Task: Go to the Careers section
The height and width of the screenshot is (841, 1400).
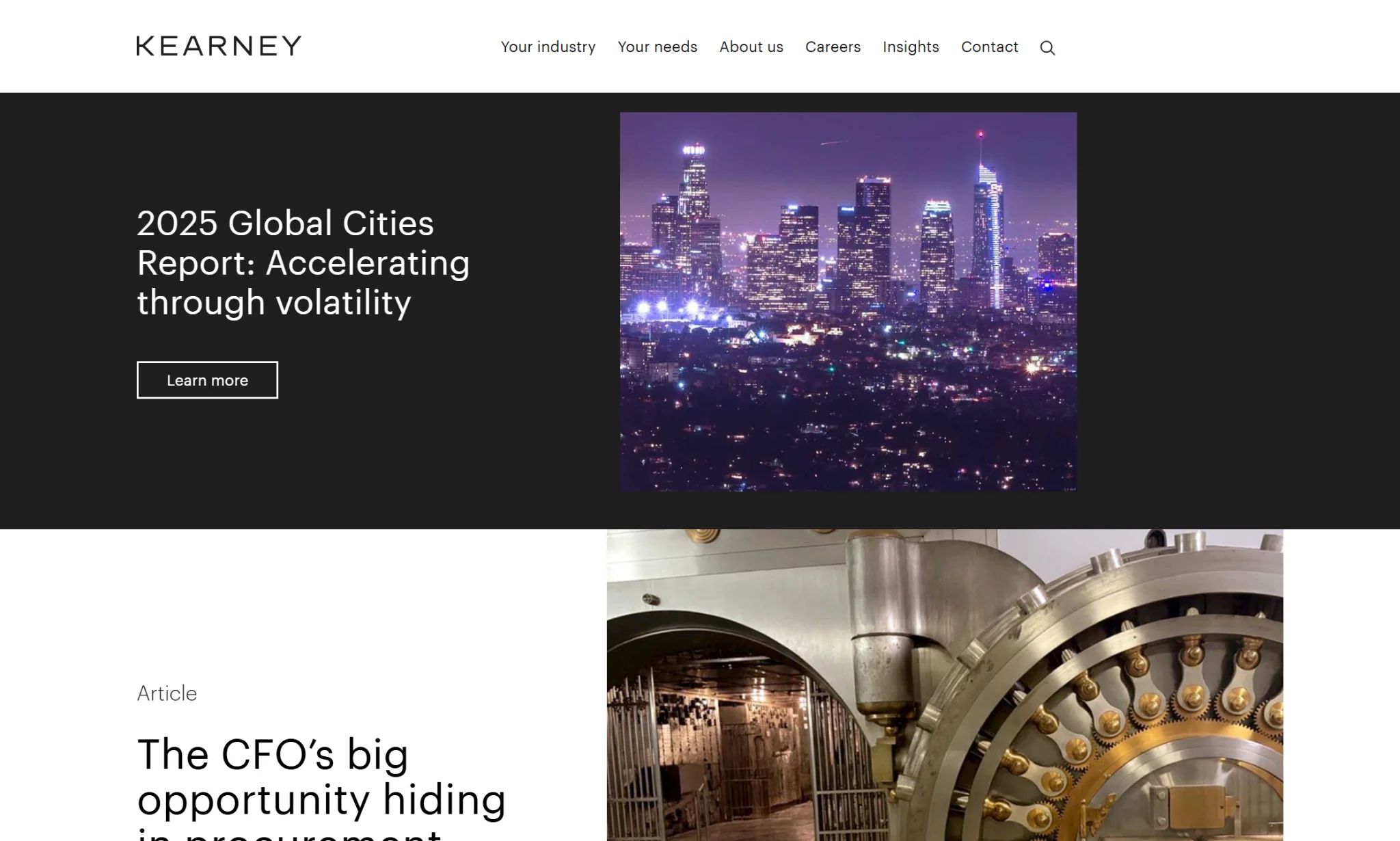Action: tap(833, 47)
